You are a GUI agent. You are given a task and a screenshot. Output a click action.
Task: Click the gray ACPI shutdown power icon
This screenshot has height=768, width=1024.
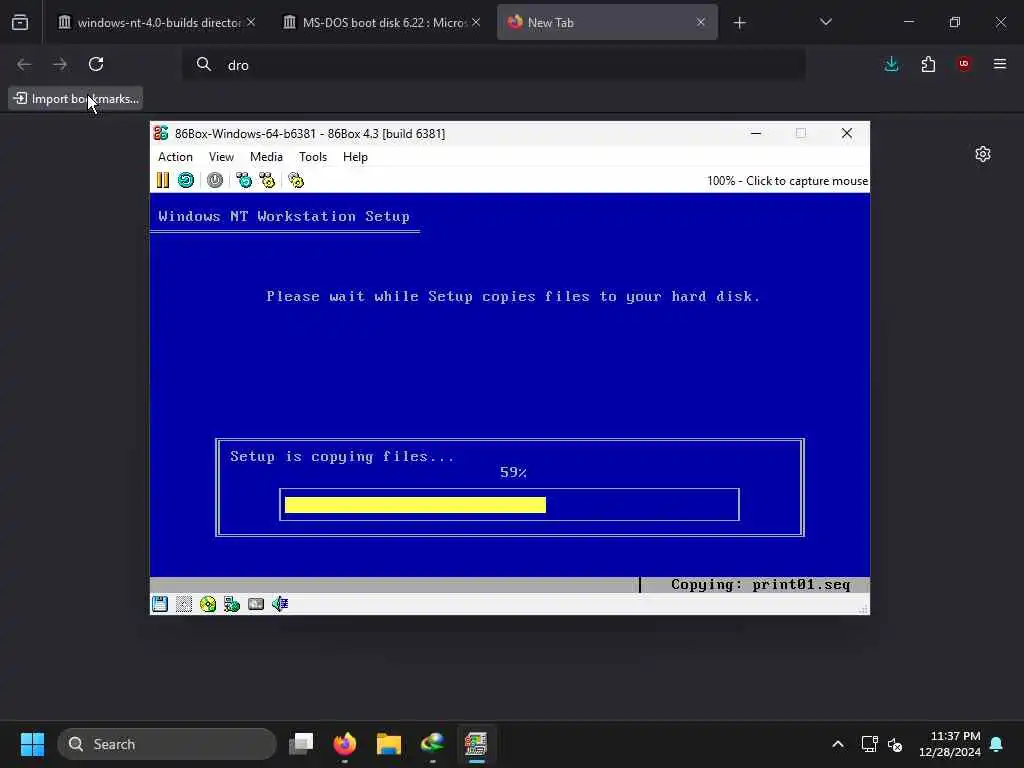tap(215, 180)
